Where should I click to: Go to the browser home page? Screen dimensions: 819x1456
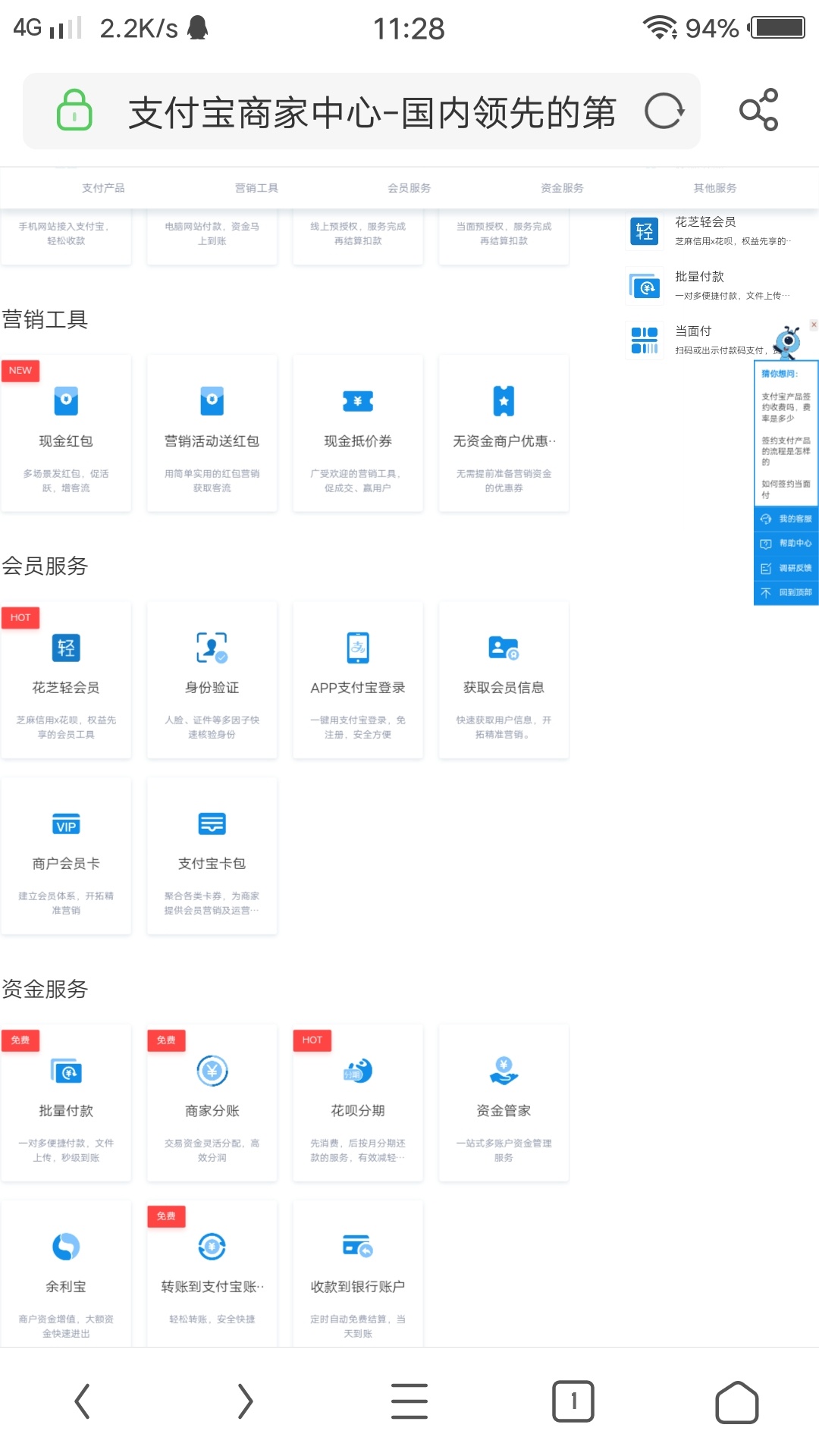737,1401
